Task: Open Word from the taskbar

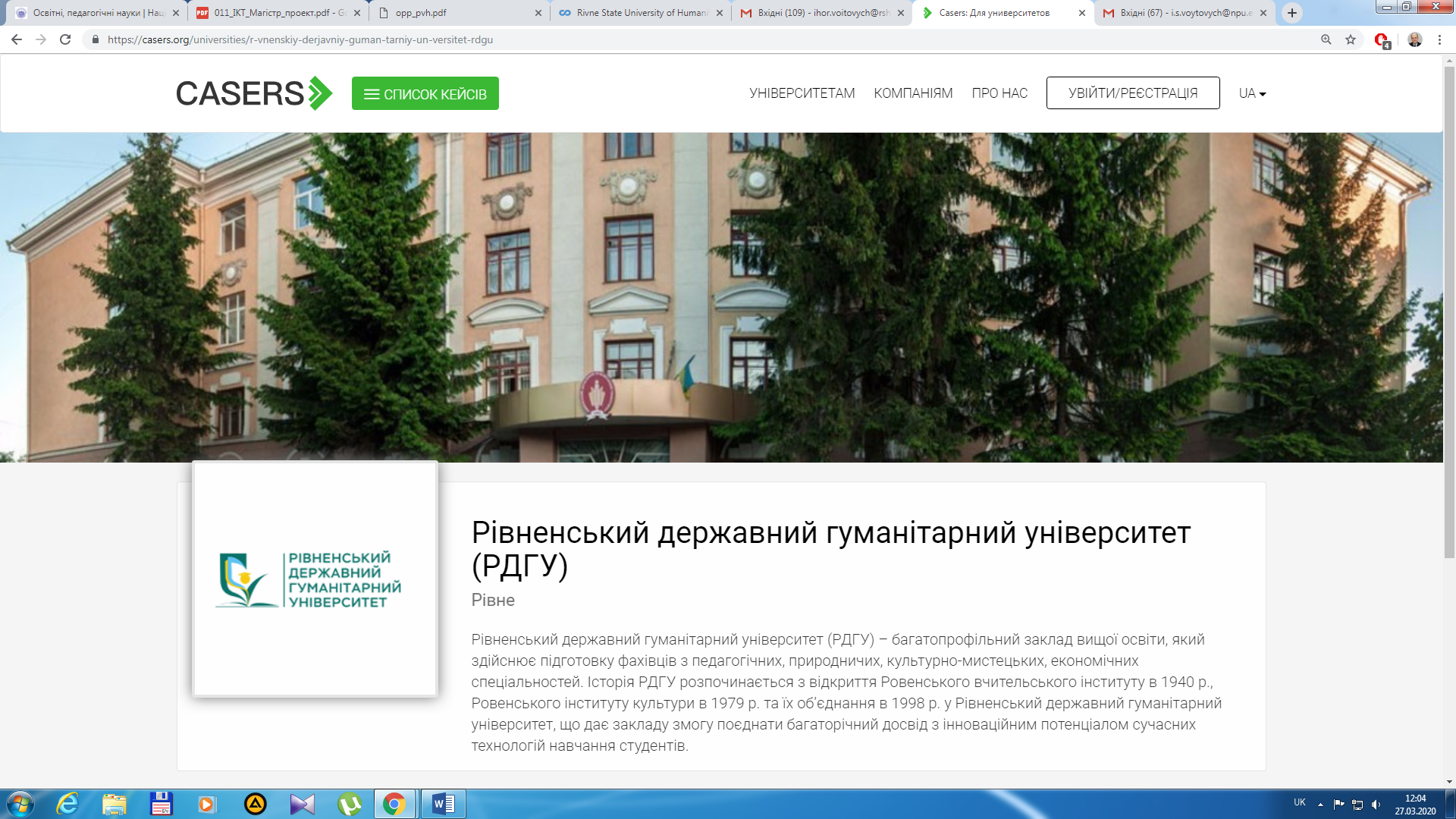Action: pos(443,804)
